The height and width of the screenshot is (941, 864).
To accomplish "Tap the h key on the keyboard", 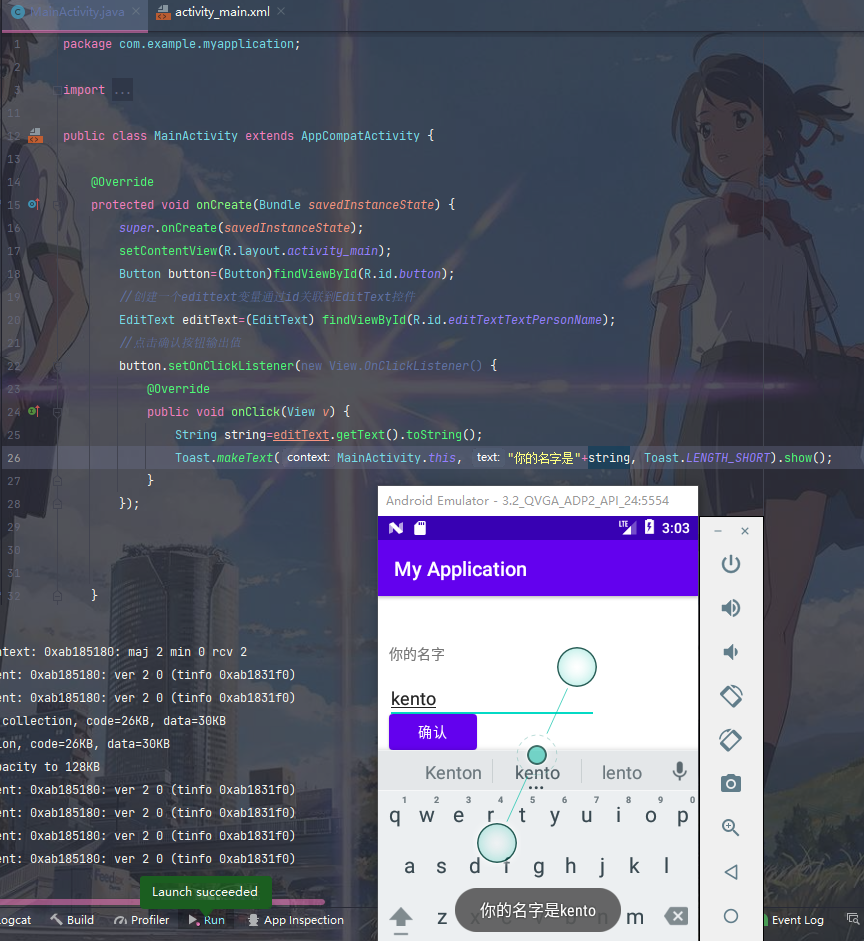I will [571, 866].
